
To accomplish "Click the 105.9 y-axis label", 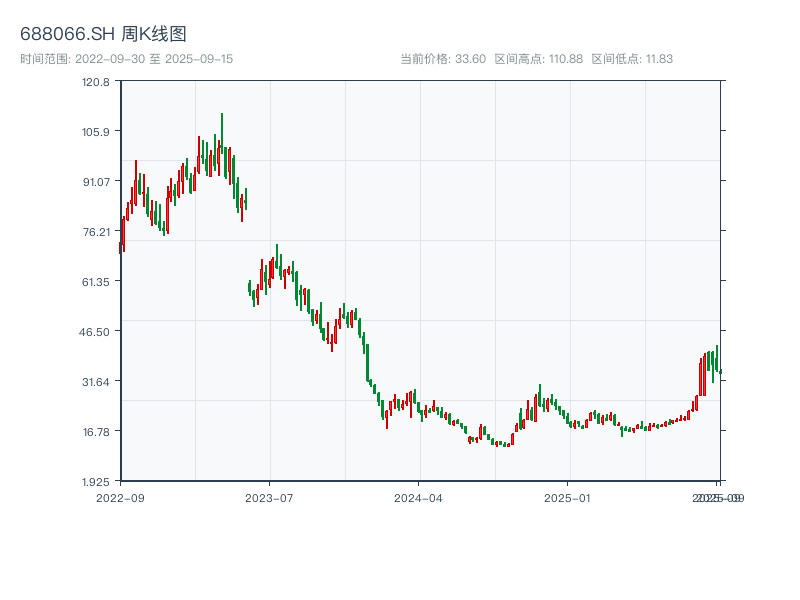I will (96, 132).
